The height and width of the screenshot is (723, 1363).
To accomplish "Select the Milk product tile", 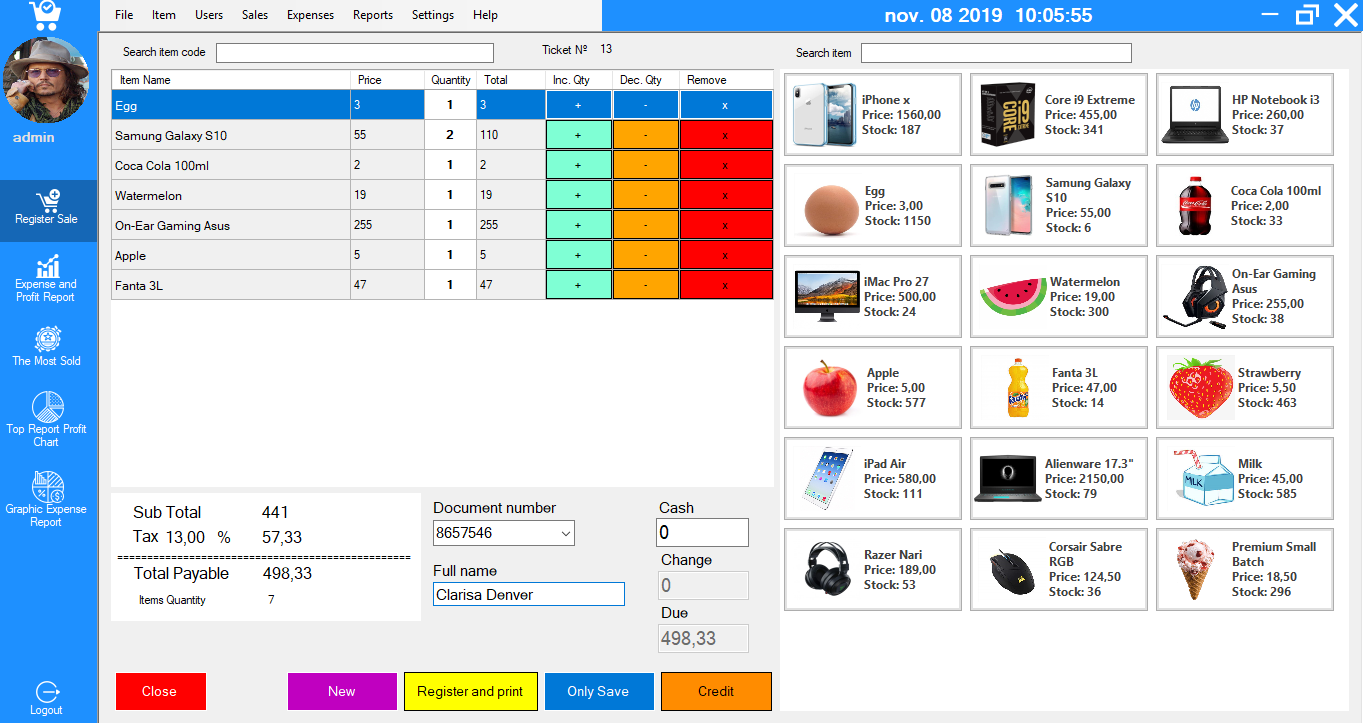I will pos(1244,478).
